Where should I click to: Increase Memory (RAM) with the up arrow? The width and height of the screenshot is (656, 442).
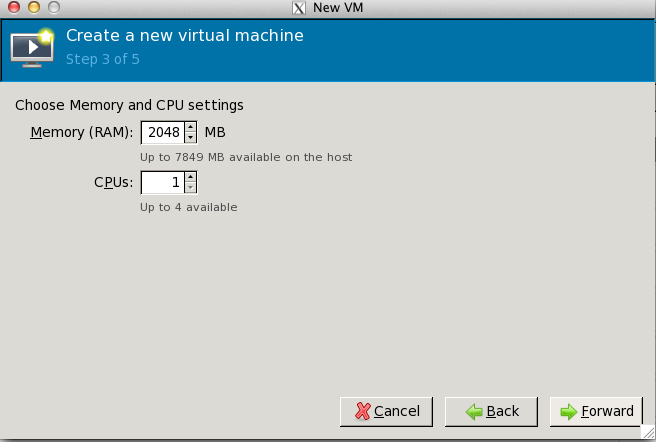click(190, 127)
